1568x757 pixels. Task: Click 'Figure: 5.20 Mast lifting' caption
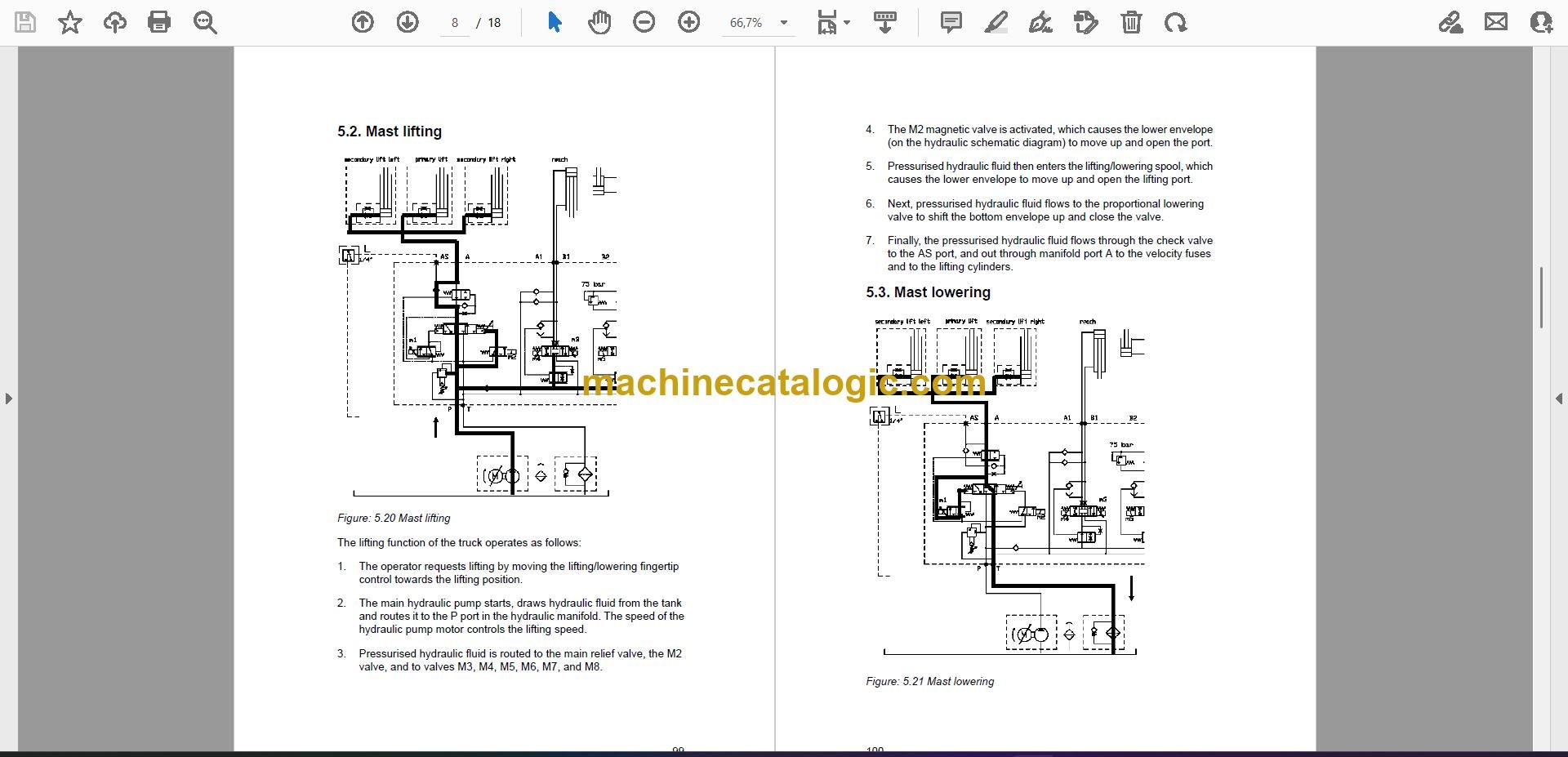click(394, 518)
